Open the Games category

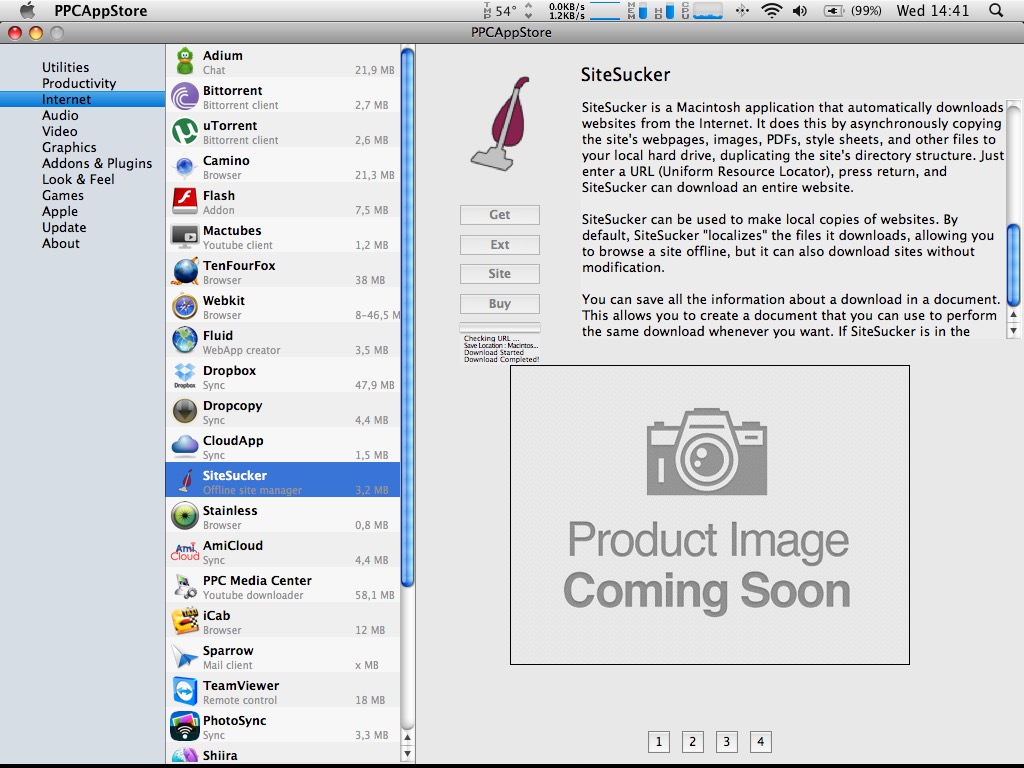[63, 195]
